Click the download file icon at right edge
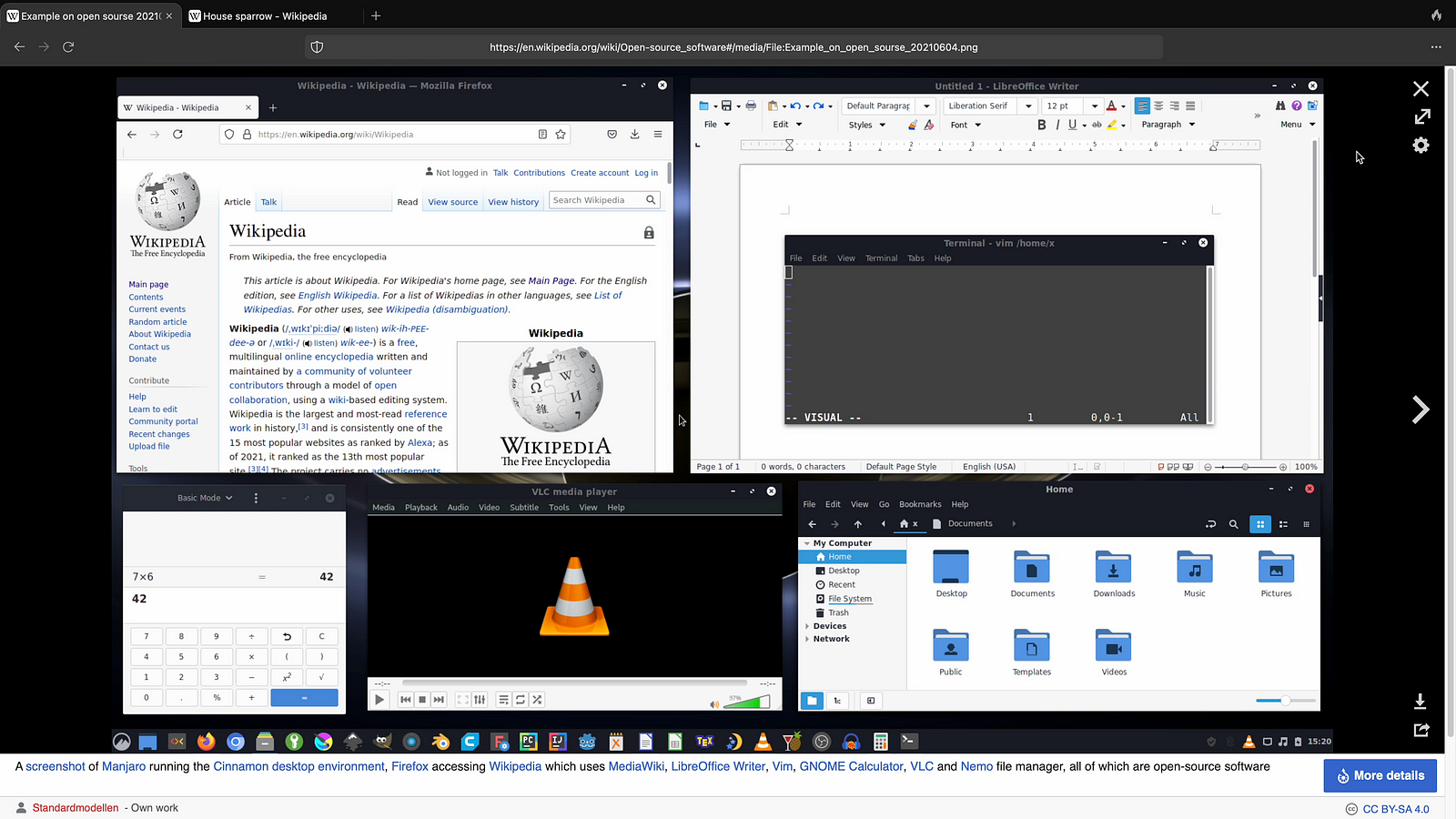This screenshot has height=819, width=1456. coord(1420,702)
